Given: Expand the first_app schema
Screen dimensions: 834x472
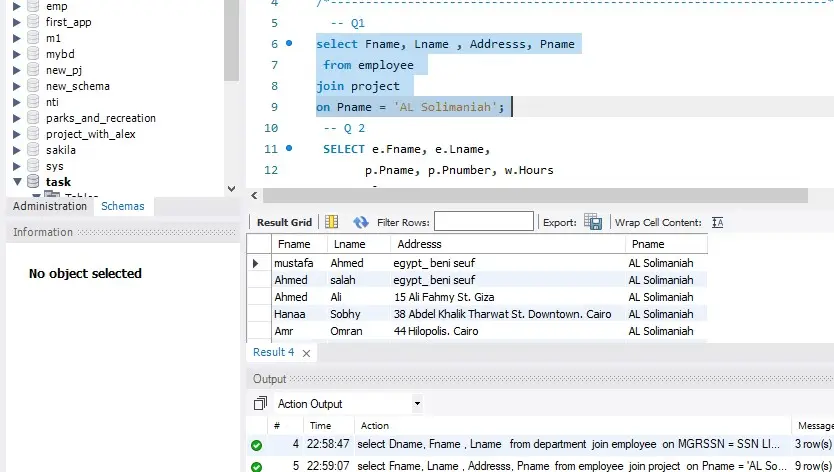Looking at the screenshot, I should [17, 22].
